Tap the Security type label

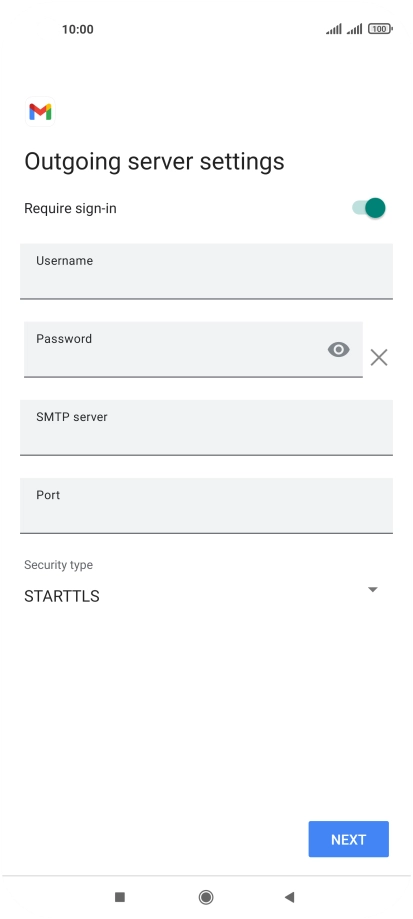59,565
